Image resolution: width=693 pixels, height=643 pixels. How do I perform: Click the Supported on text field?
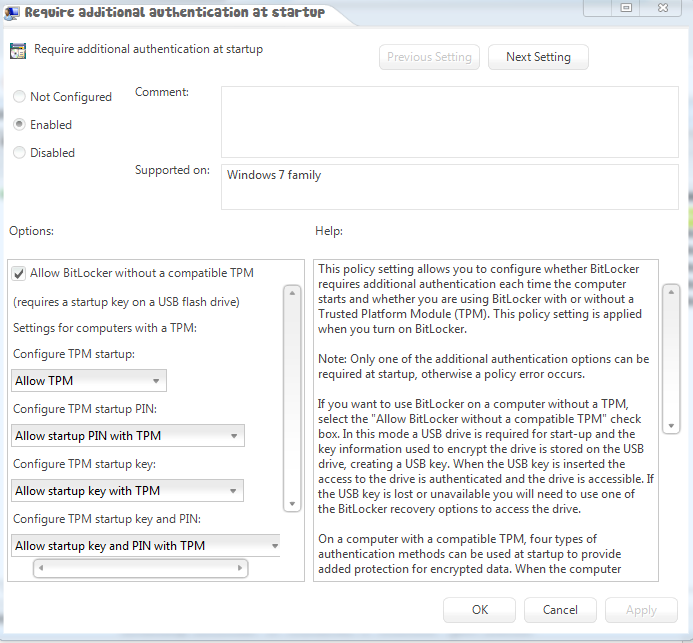pos(450,187)
